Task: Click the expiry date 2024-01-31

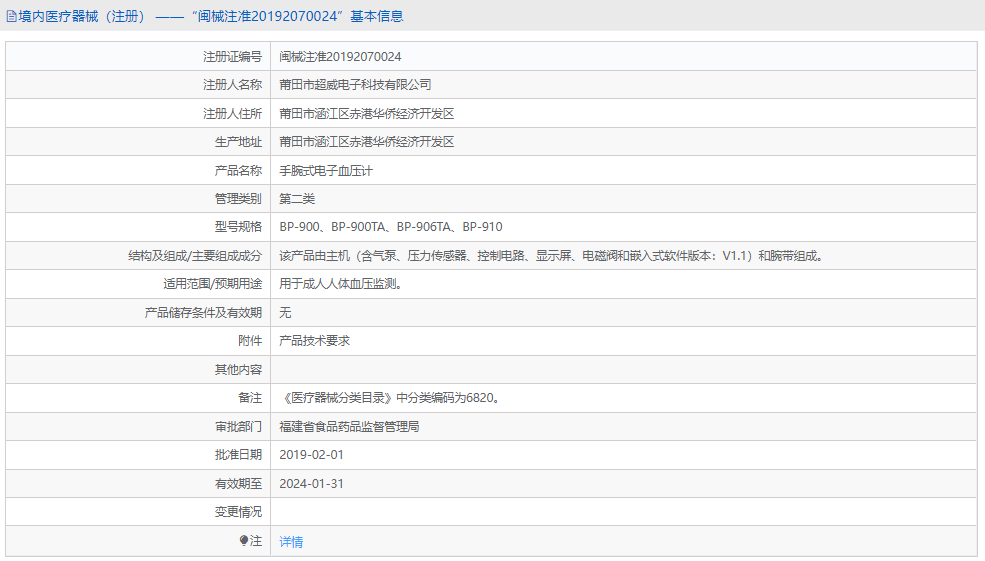Action: (x=312, y=483)
